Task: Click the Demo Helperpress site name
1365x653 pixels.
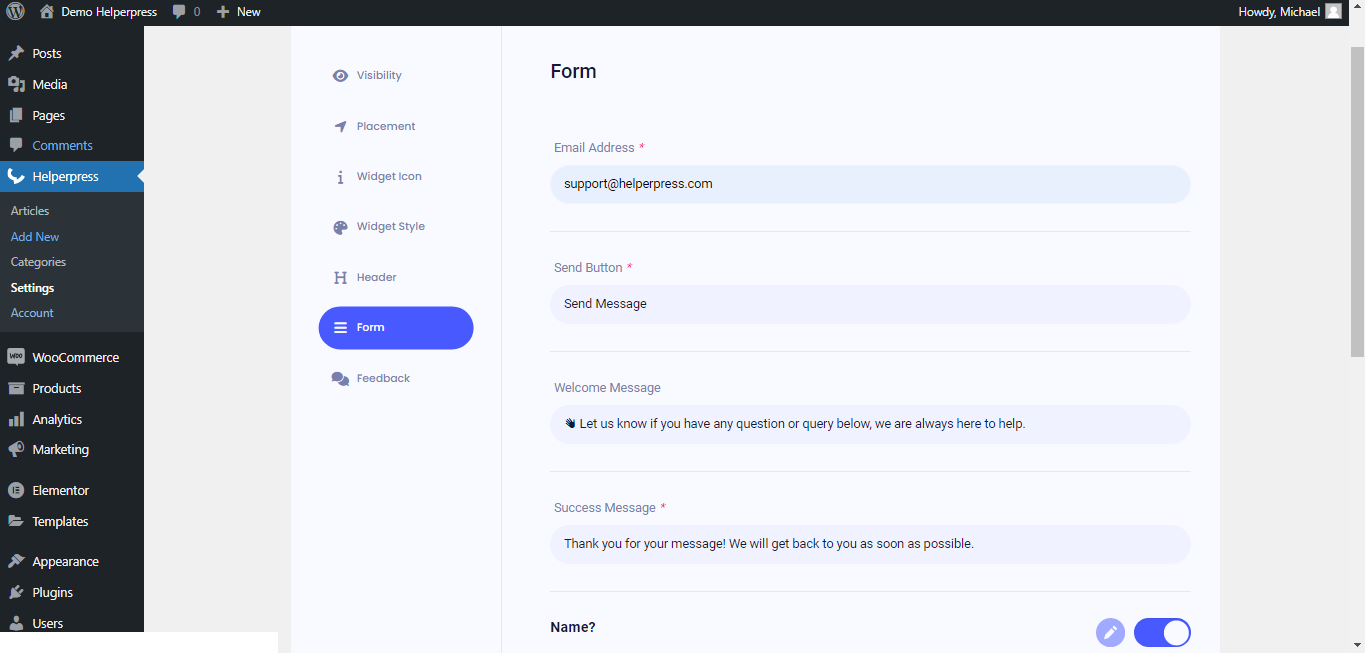Action: coord(109,12)
